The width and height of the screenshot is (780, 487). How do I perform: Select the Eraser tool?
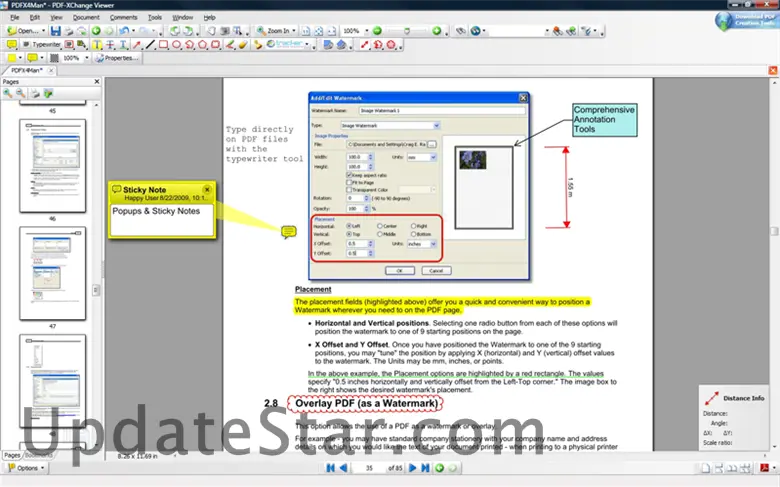[242, 45]
